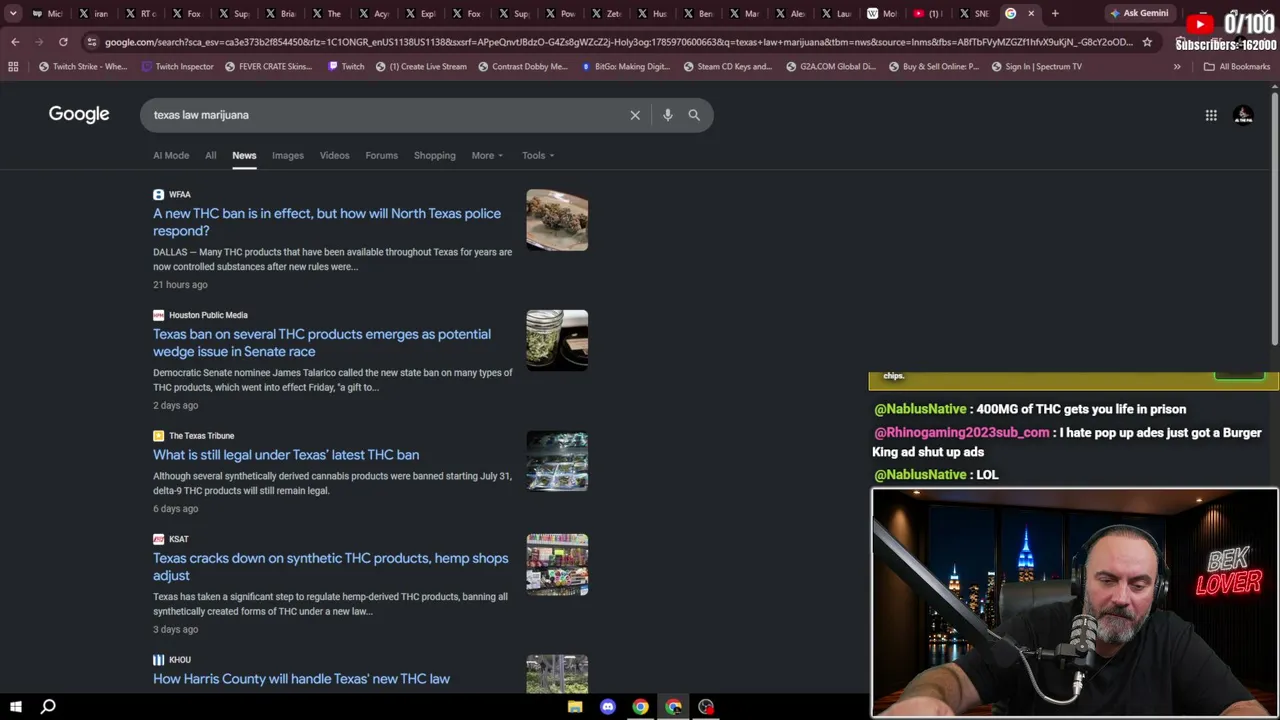Open the tab search dropdown arrow
Viewport: 1280px width, 720px height.
[x=13, y=13]
